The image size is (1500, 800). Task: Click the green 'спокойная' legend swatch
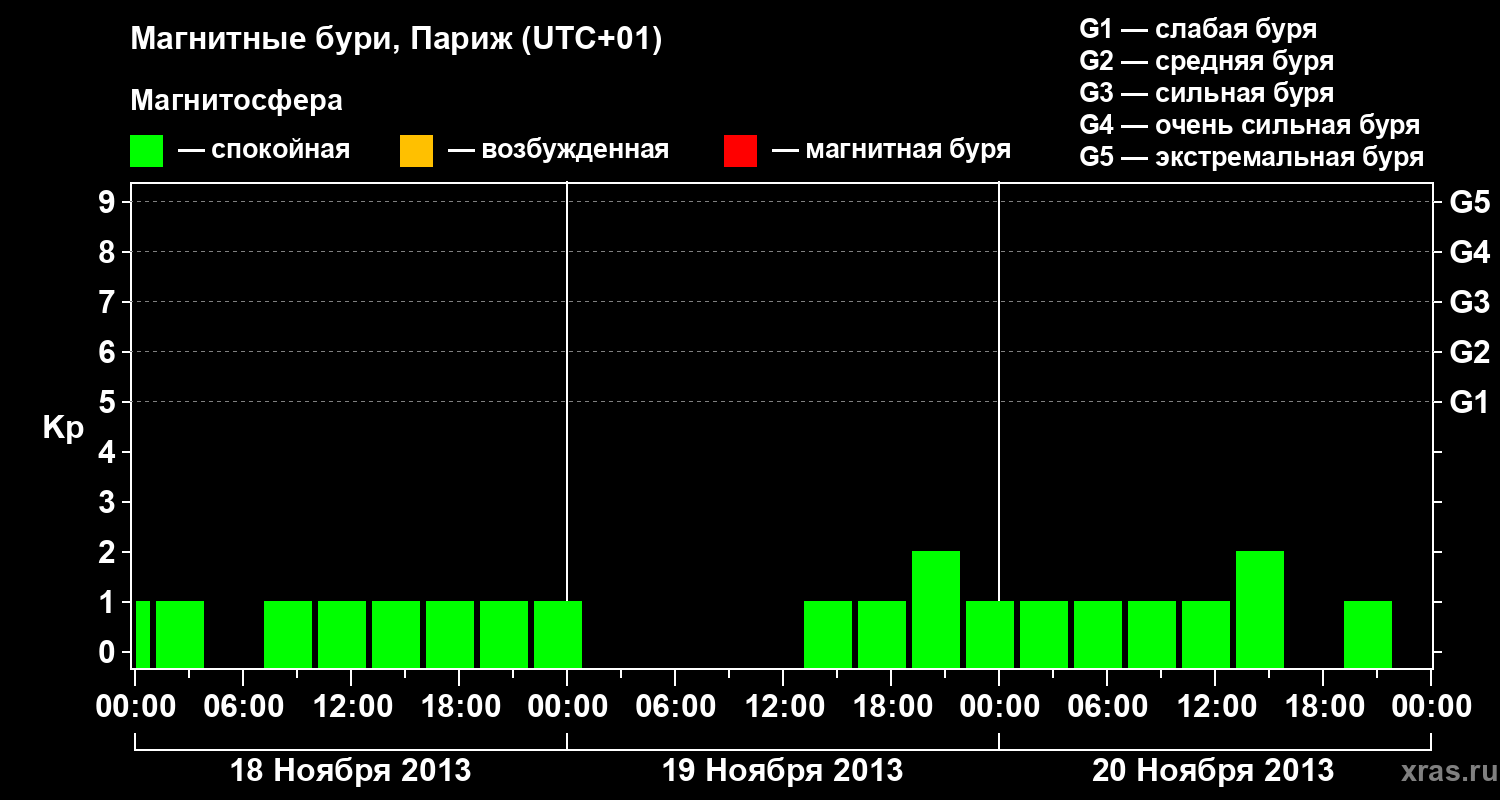(147, 151)
